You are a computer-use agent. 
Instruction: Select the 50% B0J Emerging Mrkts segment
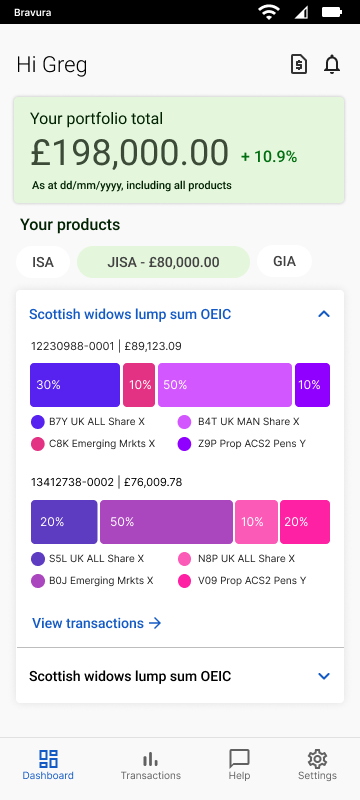pyautogui.click(x=166, y=521)
